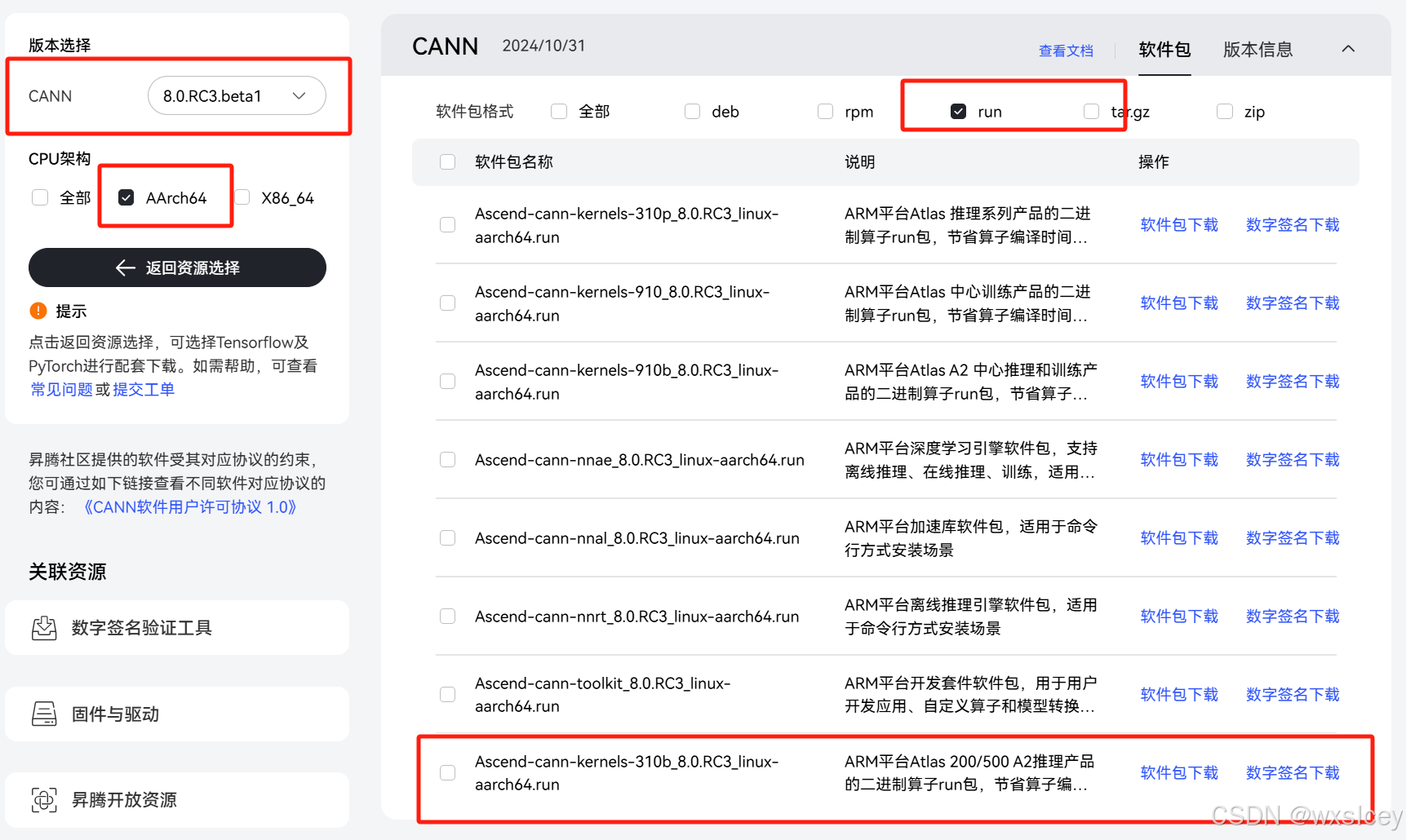Click 提交工单 in the tips section

pyautogui.click(x=144, y=389)
